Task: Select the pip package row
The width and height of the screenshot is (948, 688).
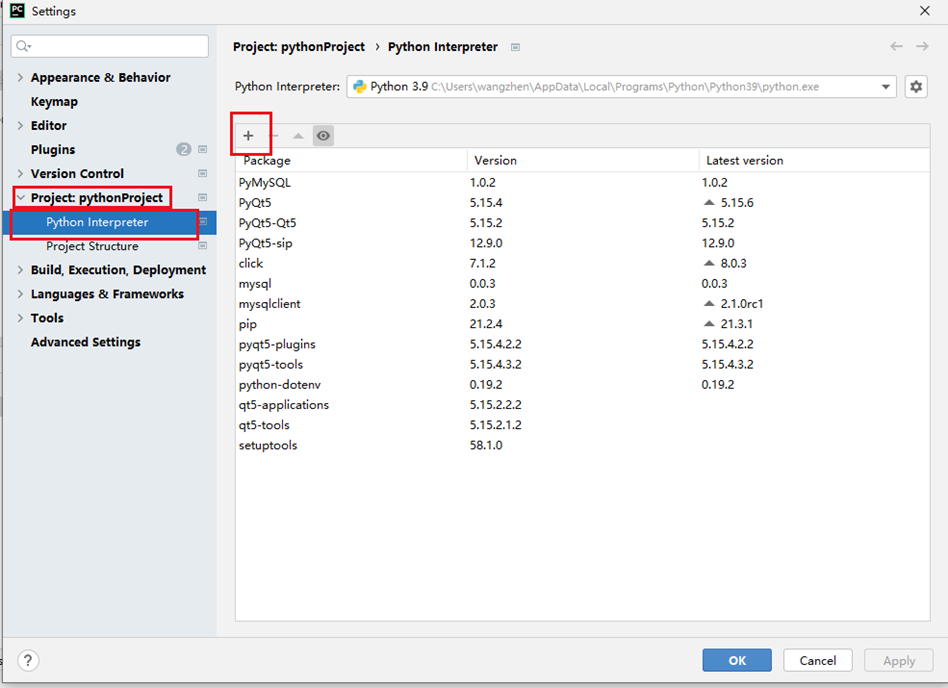Action: [x=582, y=324]
